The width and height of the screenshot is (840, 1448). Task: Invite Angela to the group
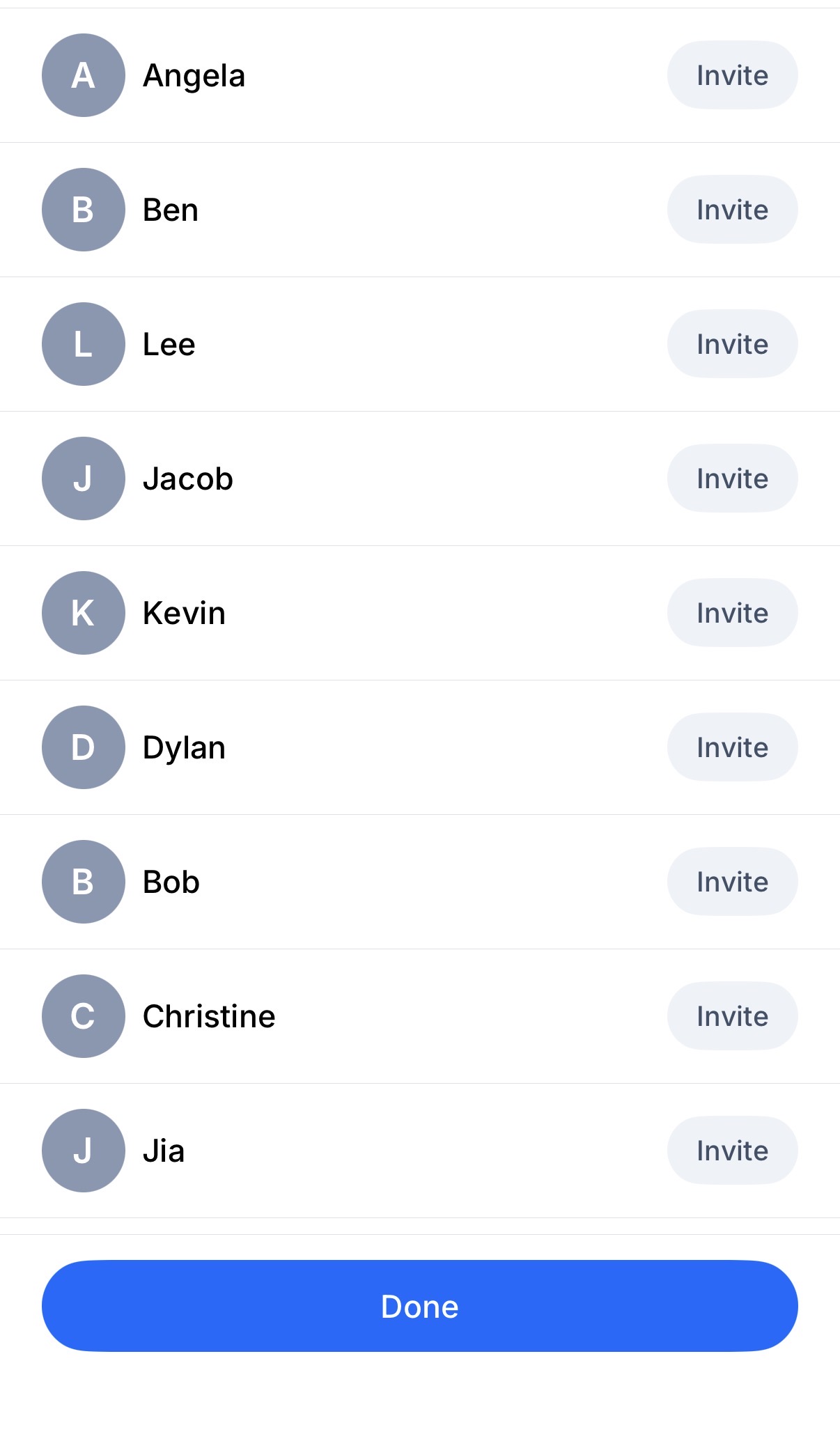732,75
